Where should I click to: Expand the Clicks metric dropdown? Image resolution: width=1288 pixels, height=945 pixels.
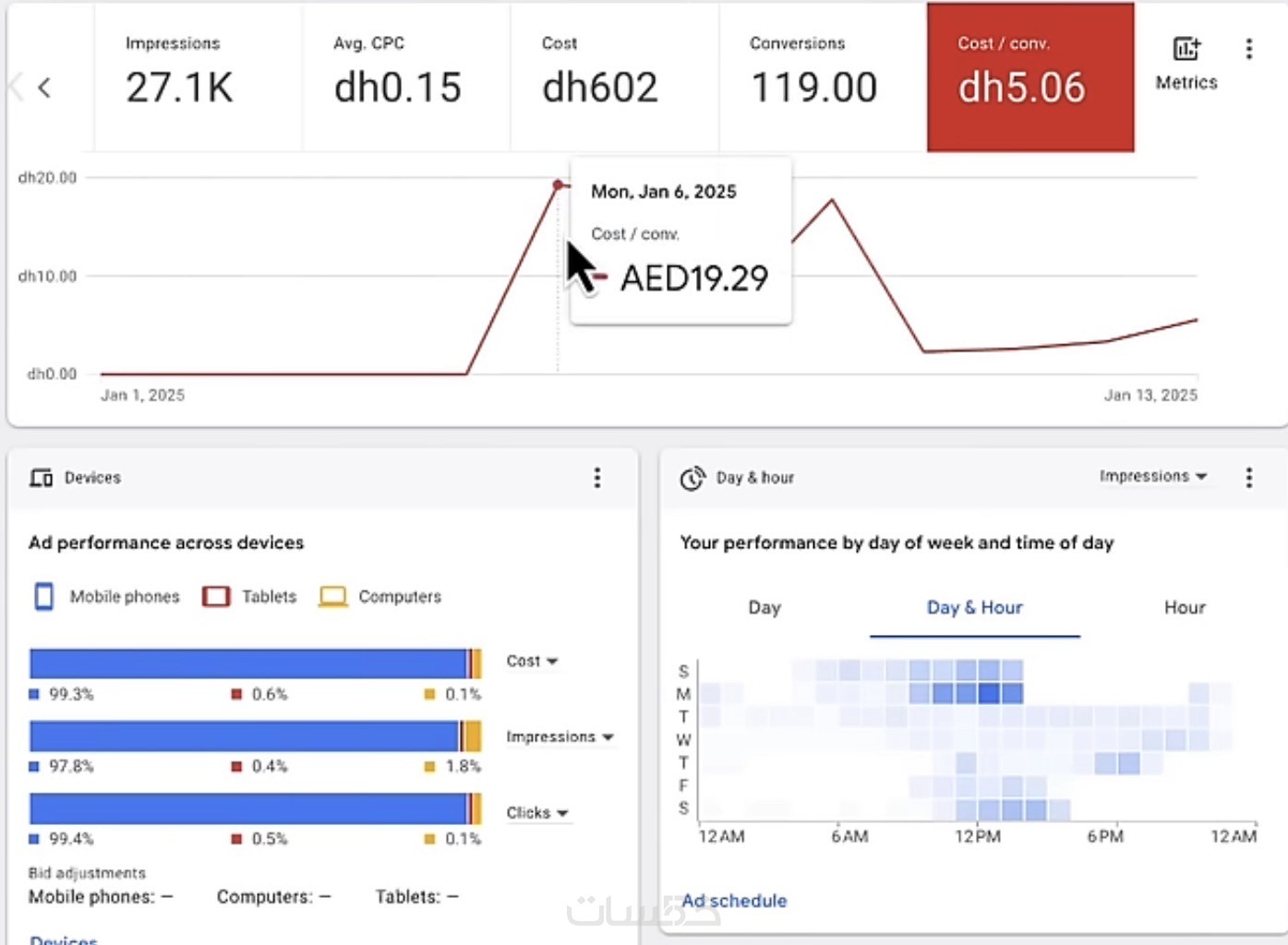click(x=536, y=812)
